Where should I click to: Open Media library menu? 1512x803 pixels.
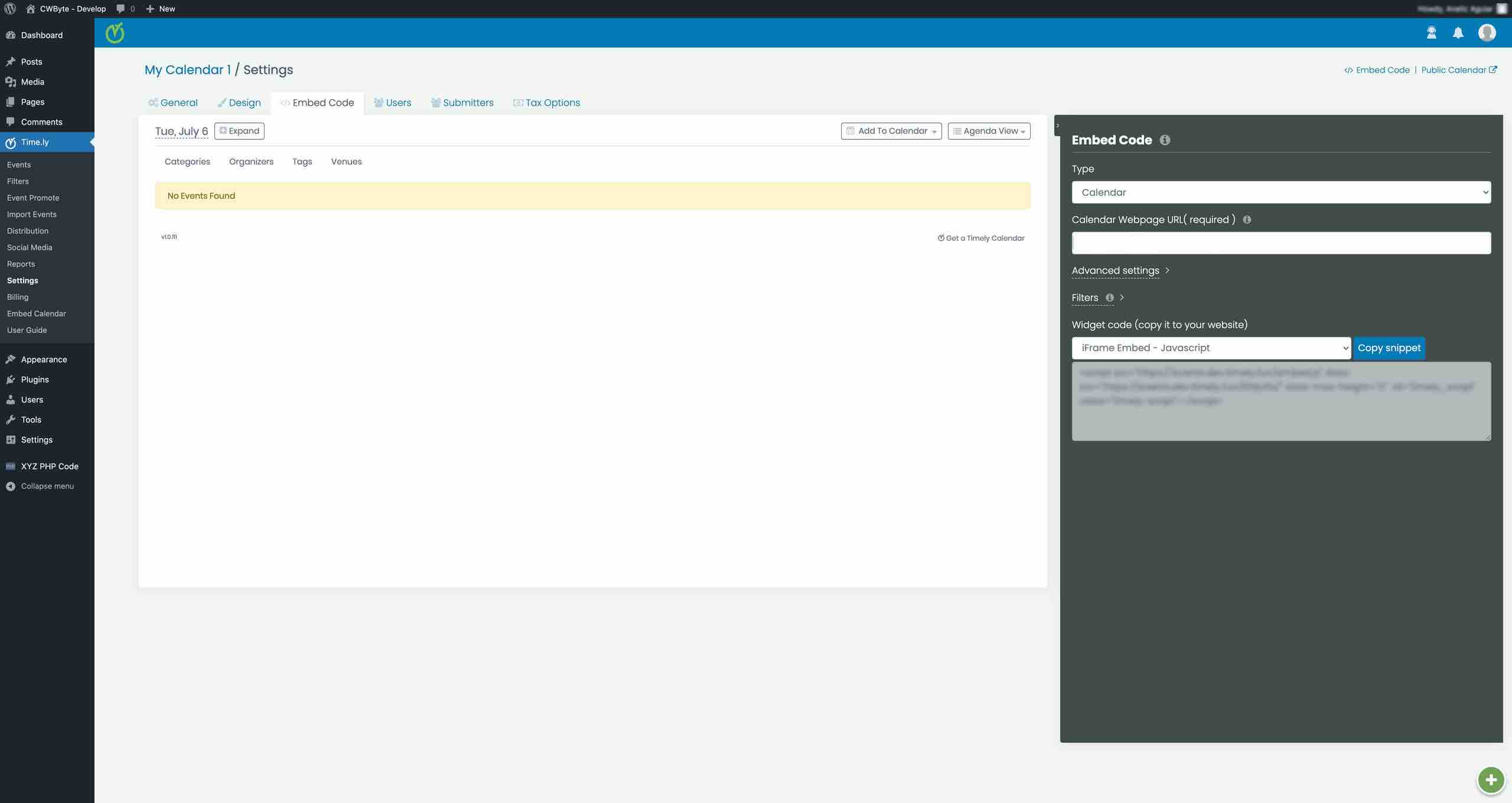[47, 82]
